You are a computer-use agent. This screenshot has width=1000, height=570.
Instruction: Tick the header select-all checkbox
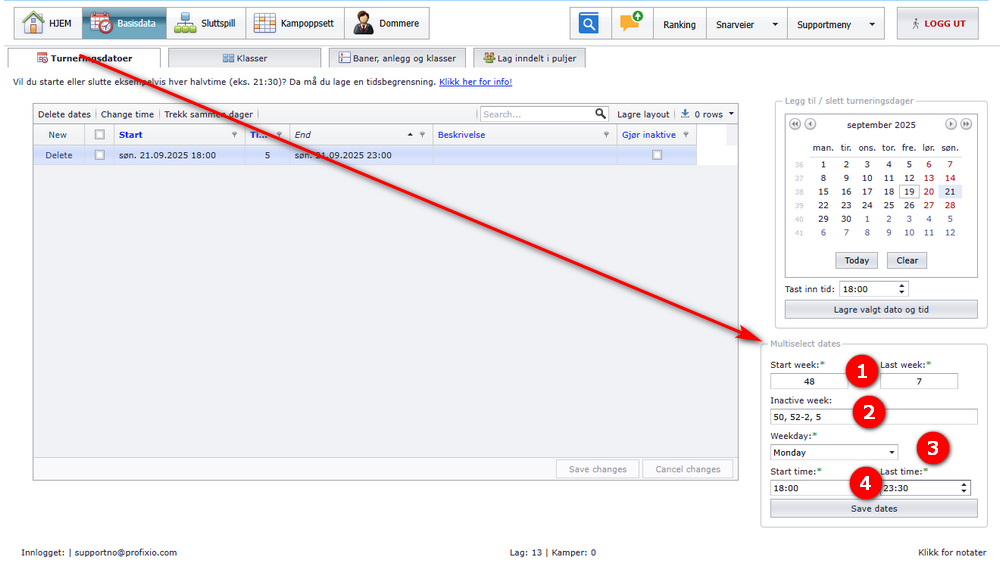pos(99,135)
